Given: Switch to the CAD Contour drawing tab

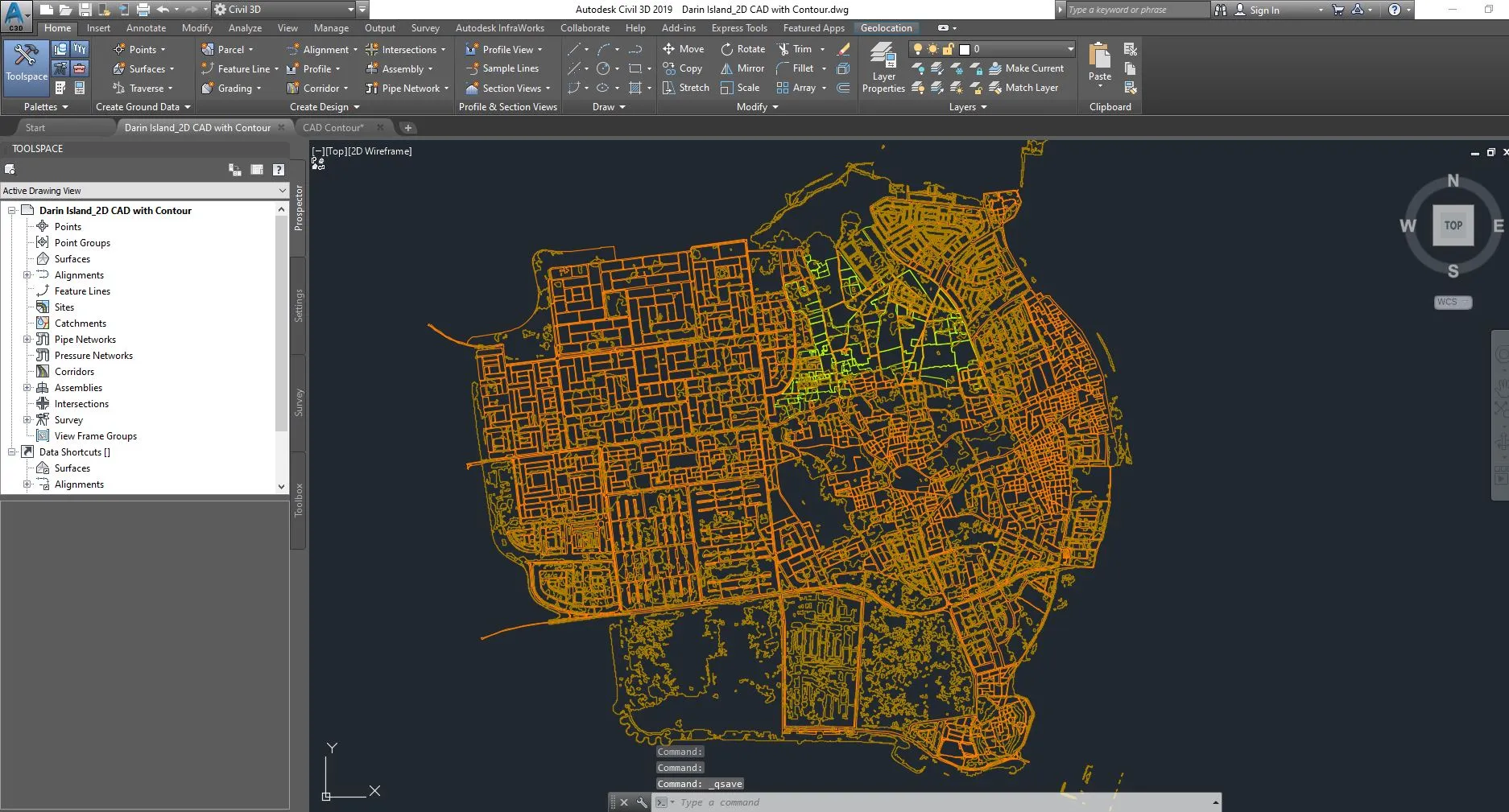Looking at the screenshot, I should pyautogui.click(x=333, y=128).
